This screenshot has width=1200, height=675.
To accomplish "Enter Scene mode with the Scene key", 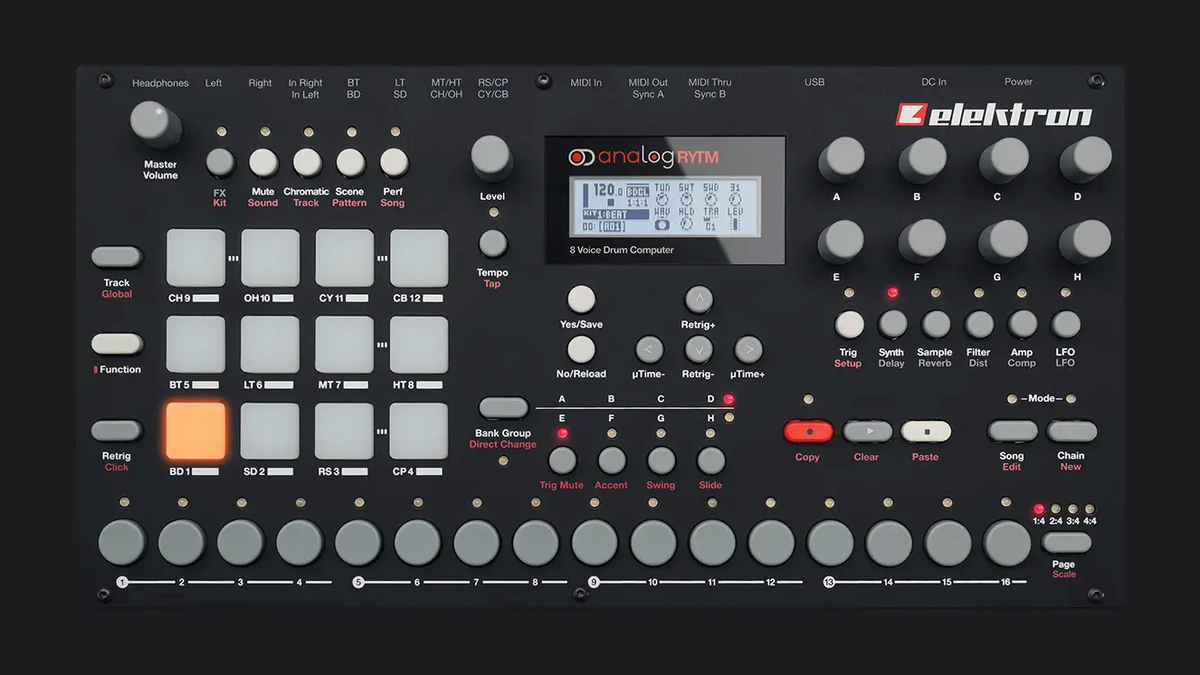I will pyautogui.click(x=349, y=163).
